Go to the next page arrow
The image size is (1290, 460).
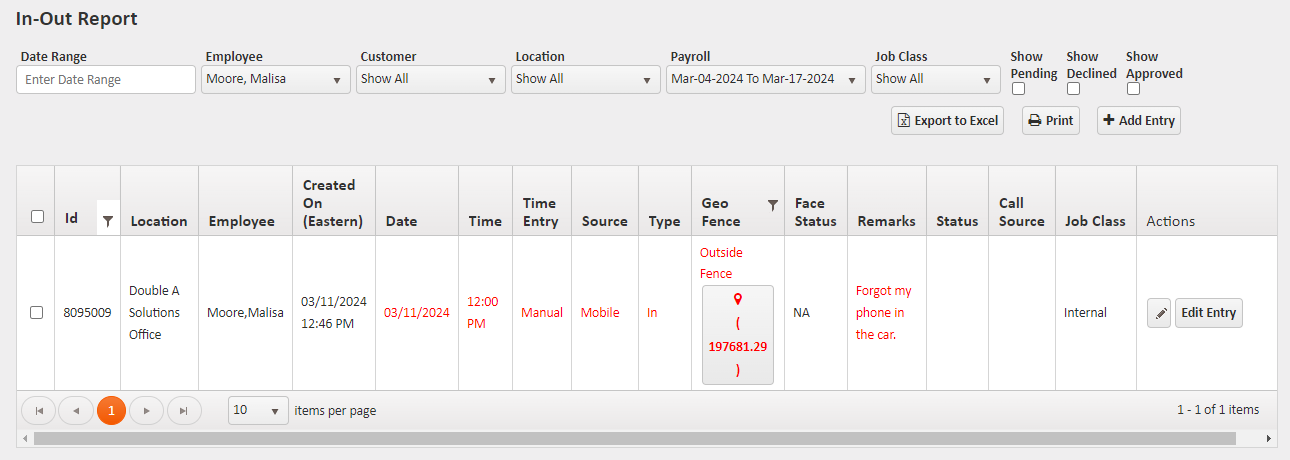coord(147,410)
